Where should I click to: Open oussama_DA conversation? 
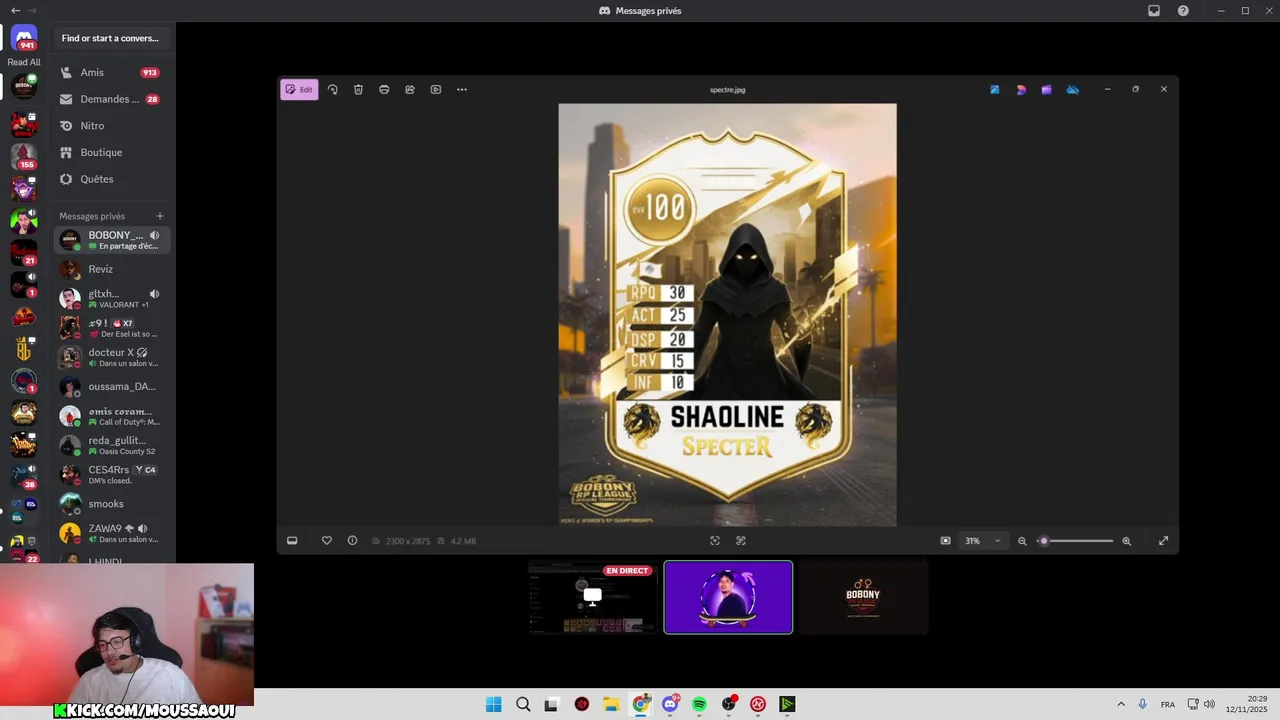[x=111, y=386]
